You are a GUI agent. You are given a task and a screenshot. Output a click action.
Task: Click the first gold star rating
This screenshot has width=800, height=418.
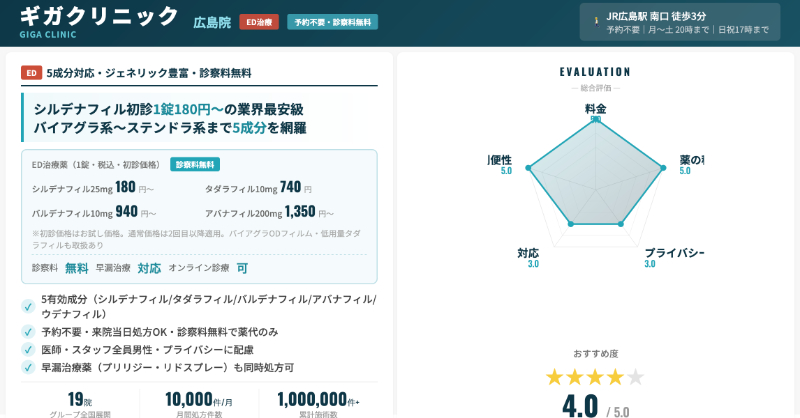pos(555,377)
